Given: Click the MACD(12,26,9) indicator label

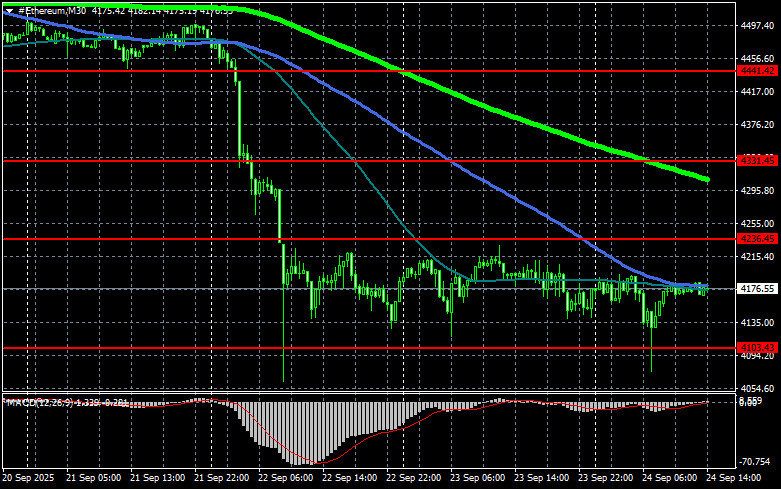Looking at the screenshot, I should click(x=36, y=402).
